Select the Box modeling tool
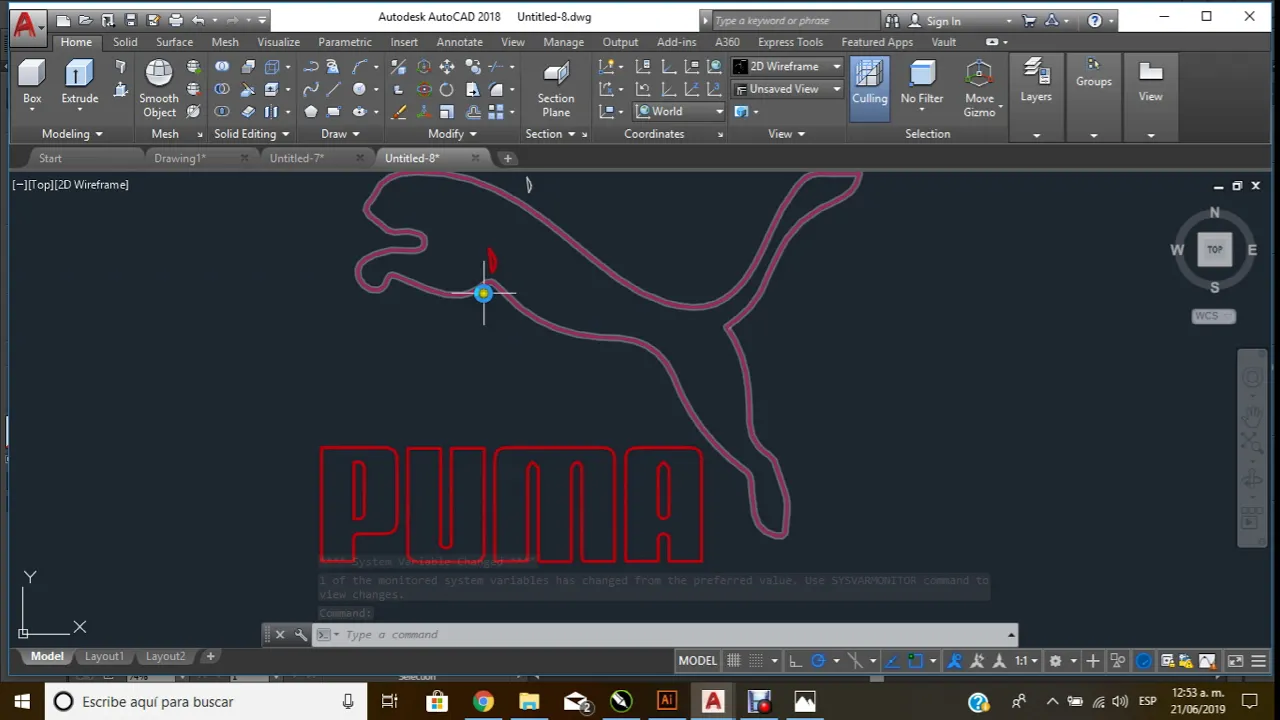The width and height of the screenshot is (1280, 720). click(x=32, y=82)
